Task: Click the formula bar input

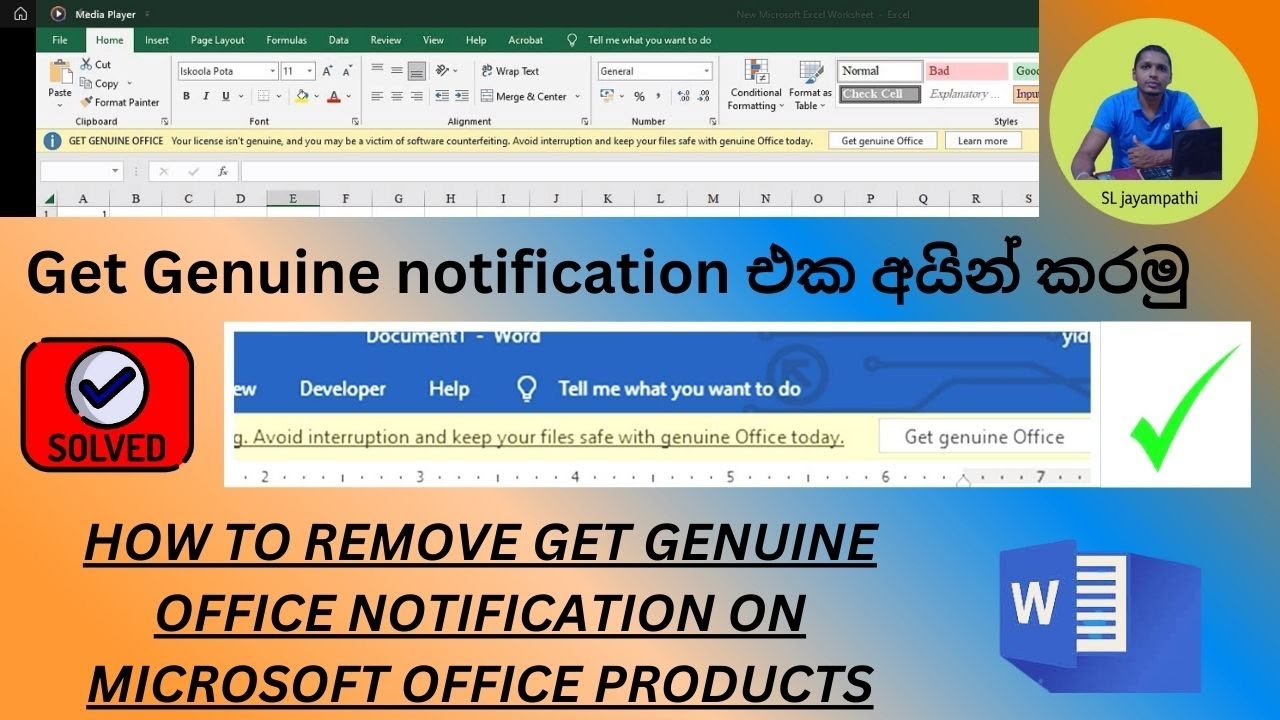Action: 640,171
